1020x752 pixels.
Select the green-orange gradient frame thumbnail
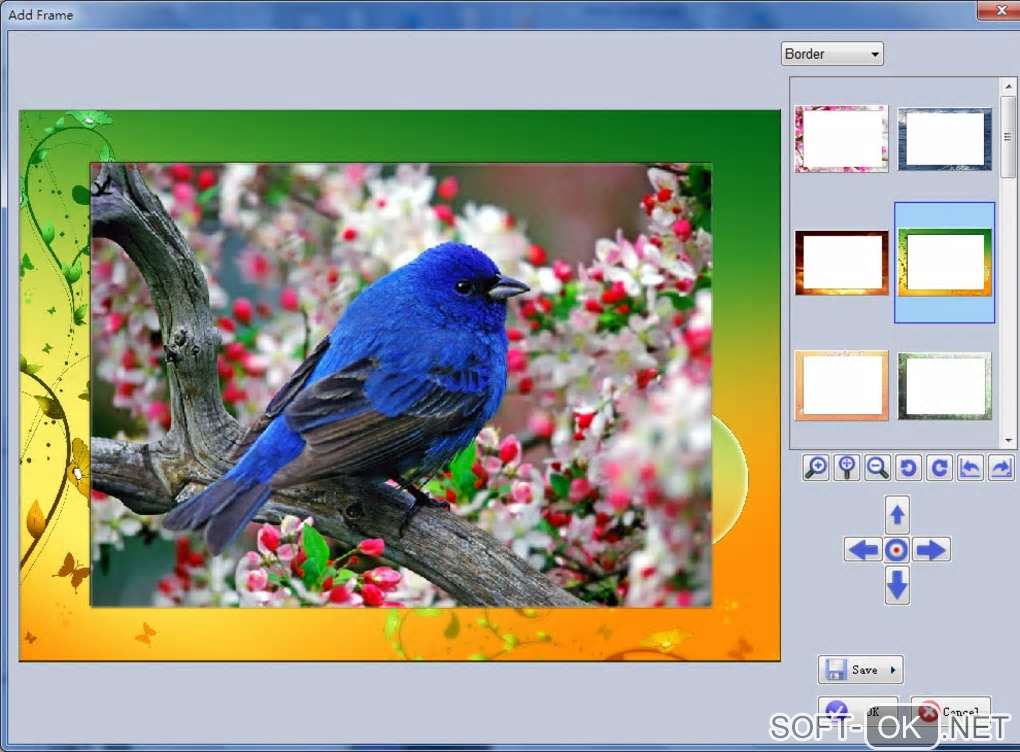945,263
